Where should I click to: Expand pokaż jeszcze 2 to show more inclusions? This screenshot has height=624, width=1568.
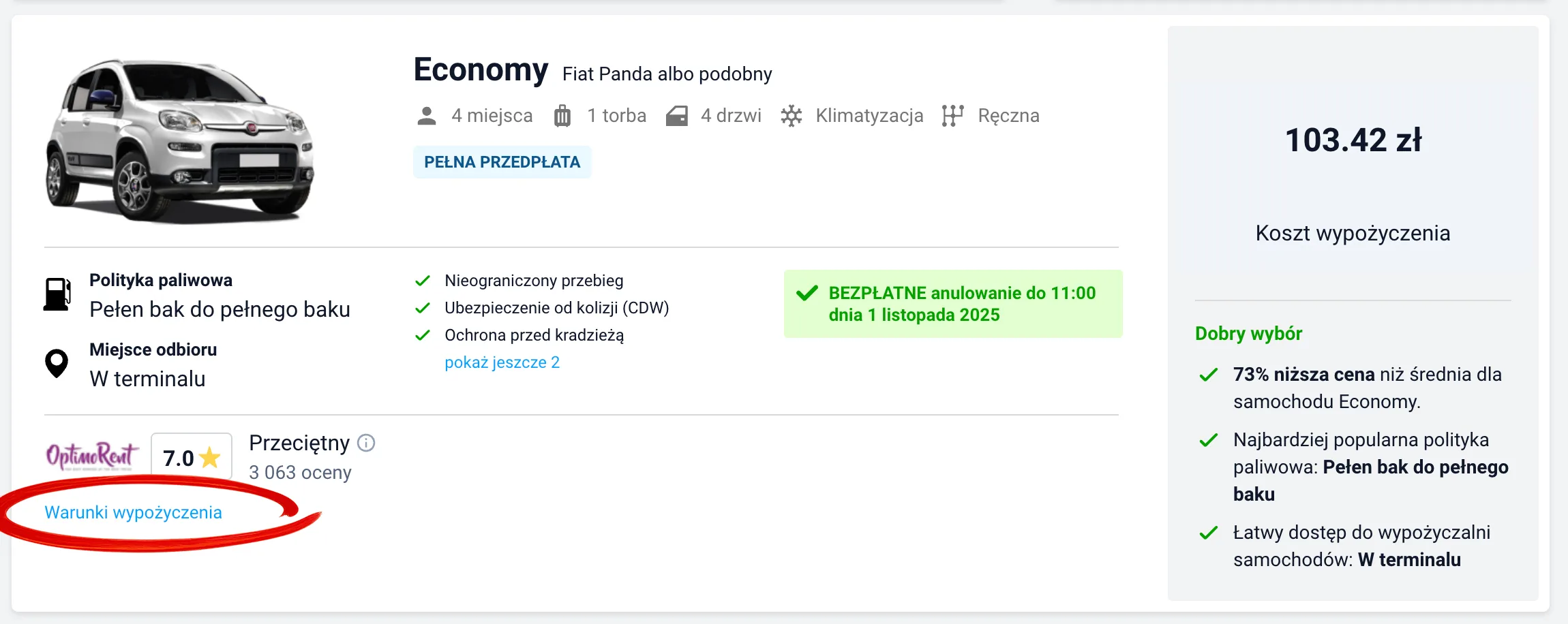coord(502,362)
